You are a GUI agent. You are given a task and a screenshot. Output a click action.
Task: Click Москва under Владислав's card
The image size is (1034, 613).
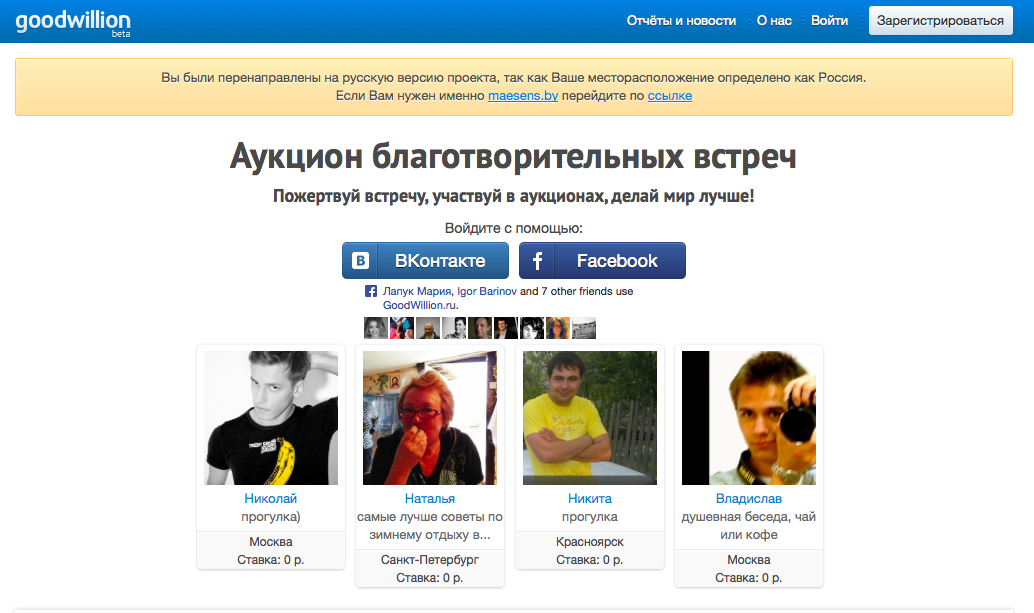coord(748,560)
